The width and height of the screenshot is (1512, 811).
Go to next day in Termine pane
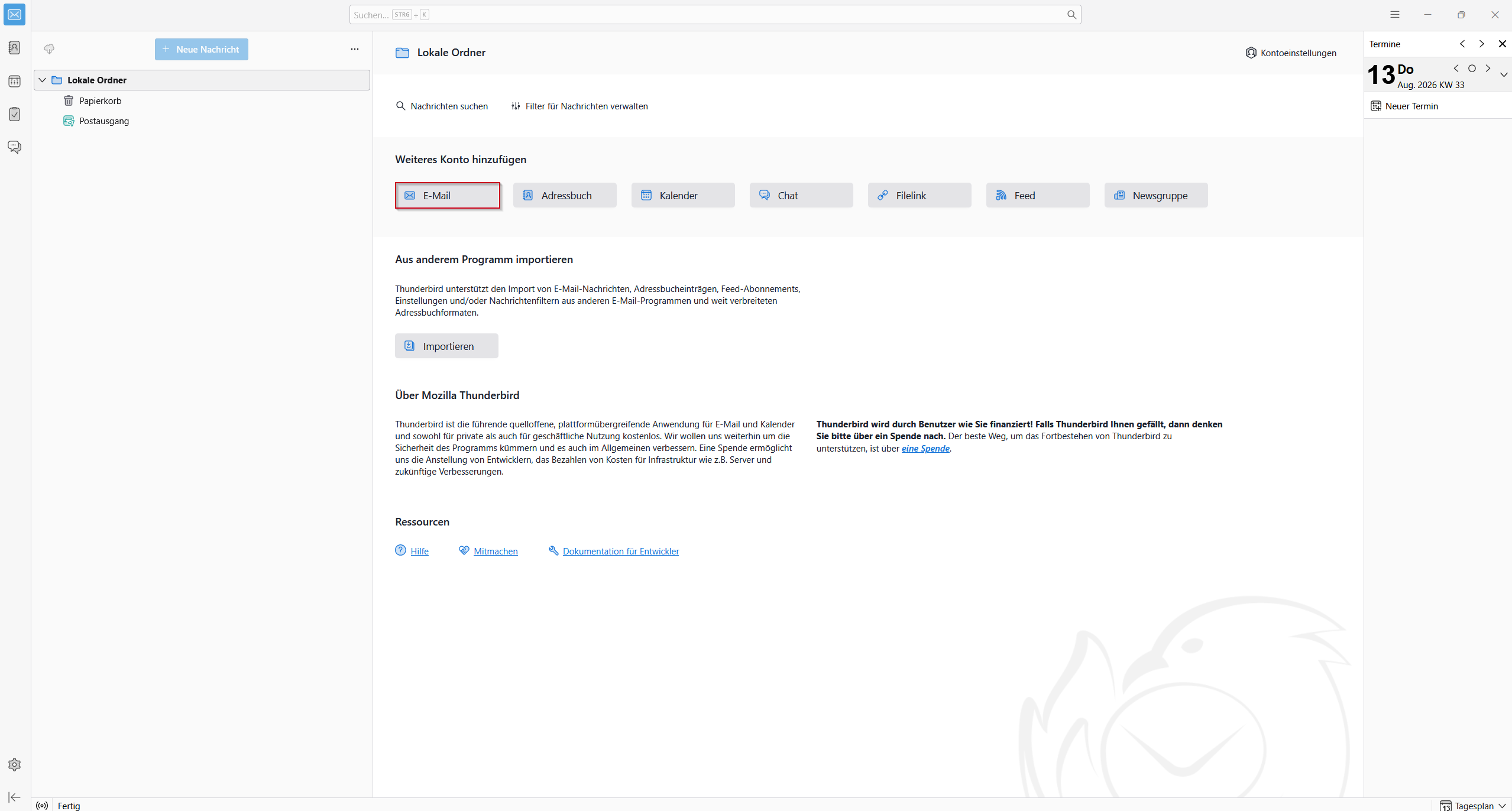coord(1488,69)
